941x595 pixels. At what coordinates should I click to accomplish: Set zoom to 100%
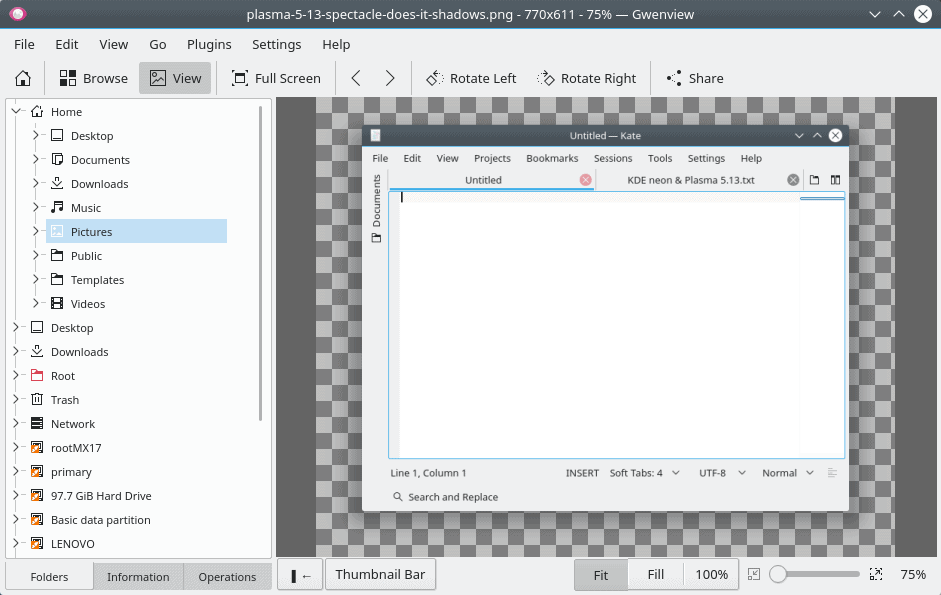click(712, 575)
